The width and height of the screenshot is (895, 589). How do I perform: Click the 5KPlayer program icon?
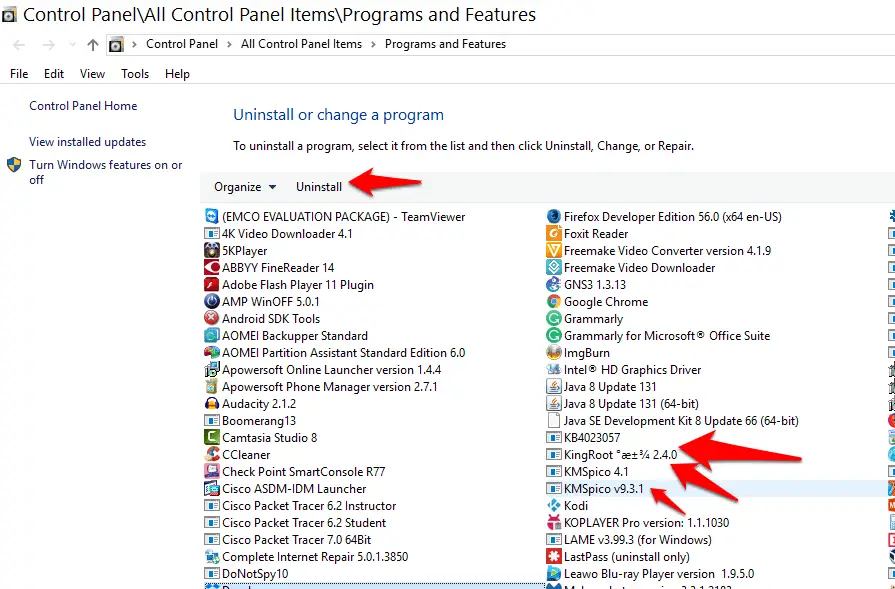tap(212, 251)
